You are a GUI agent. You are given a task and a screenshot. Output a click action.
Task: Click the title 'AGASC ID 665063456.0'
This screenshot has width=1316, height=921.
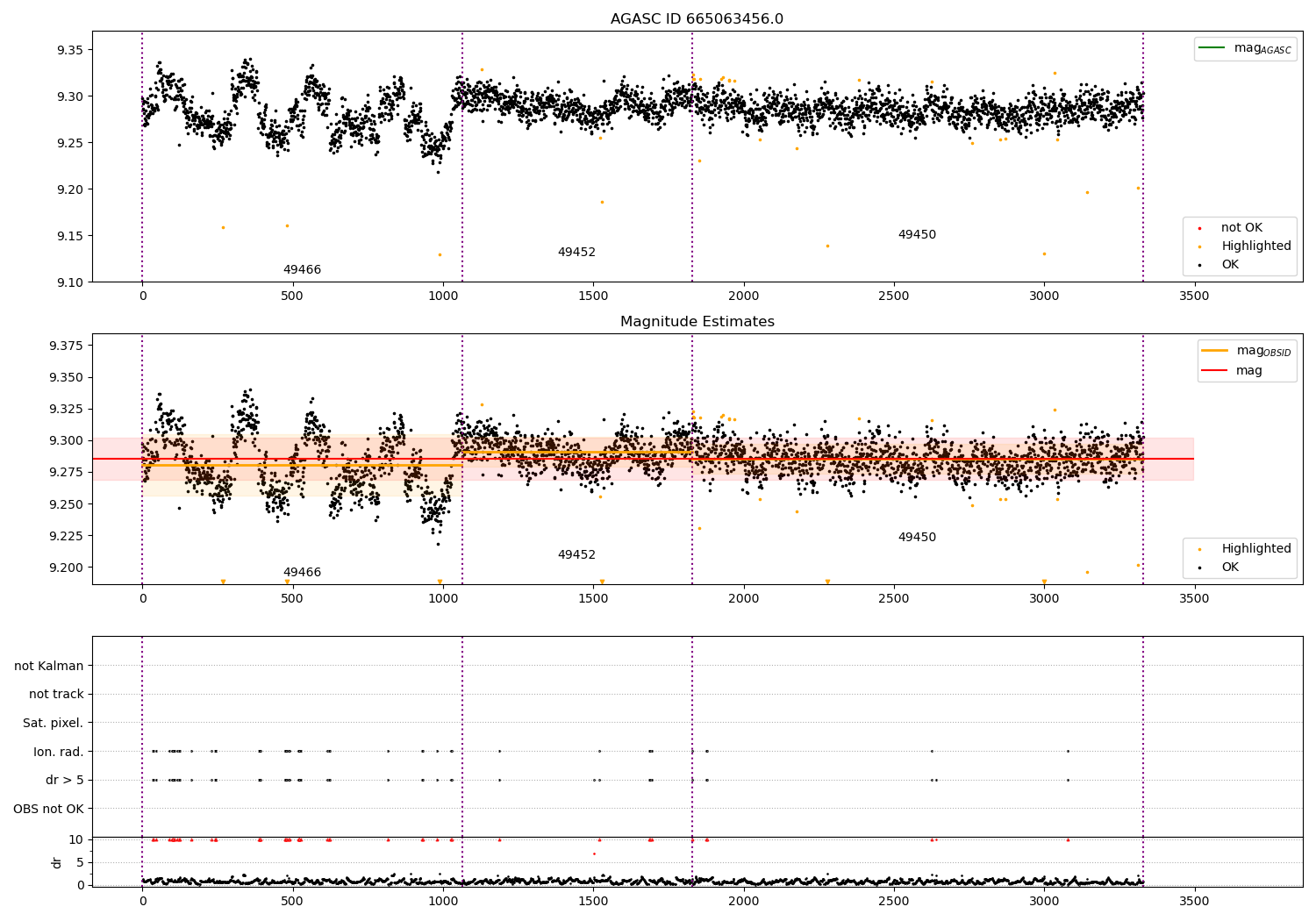(x=697, y=19)
